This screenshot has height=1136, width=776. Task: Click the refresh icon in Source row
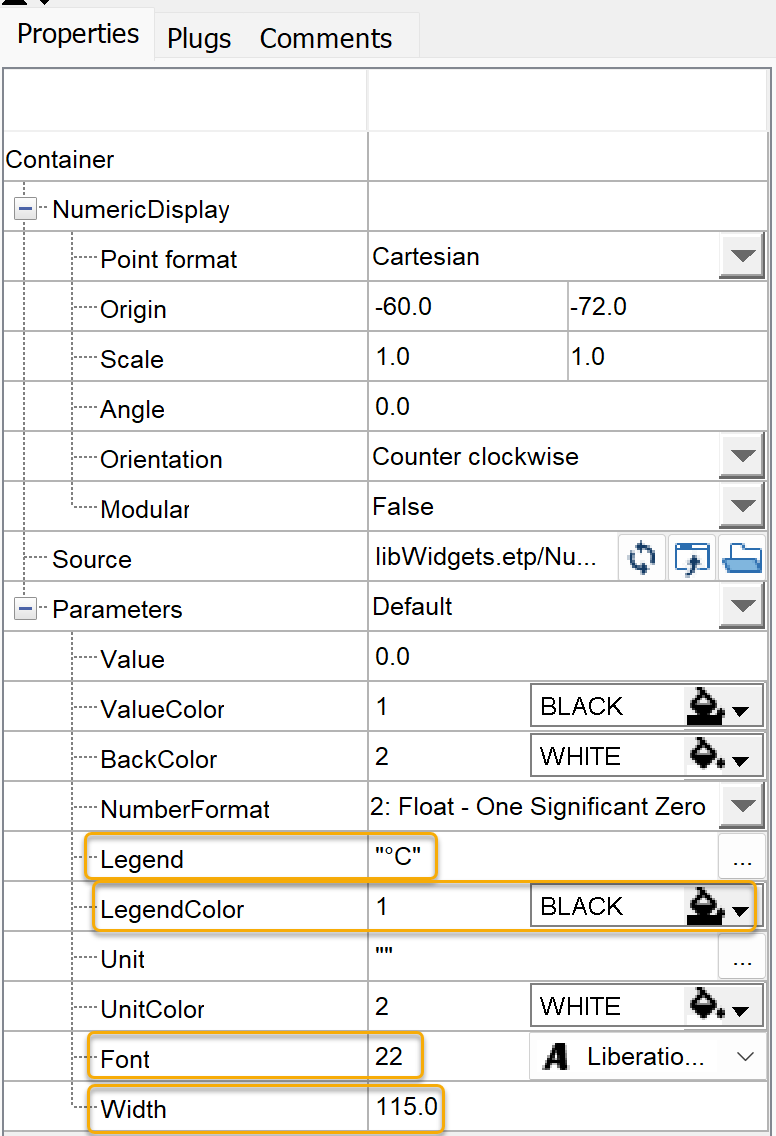(x=642, y=558)
